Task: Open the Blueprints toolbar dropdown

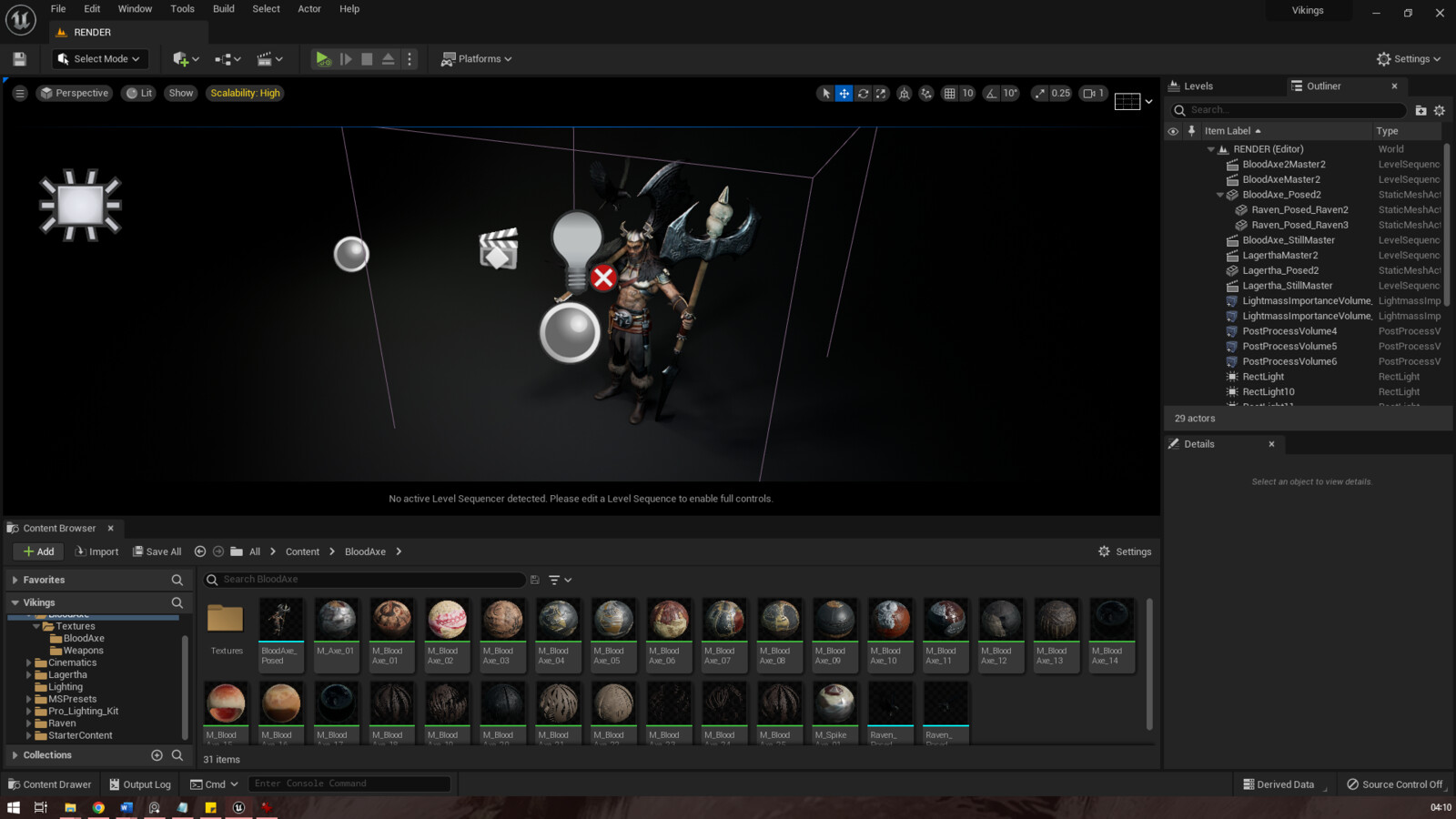Action: click(227, 58)
